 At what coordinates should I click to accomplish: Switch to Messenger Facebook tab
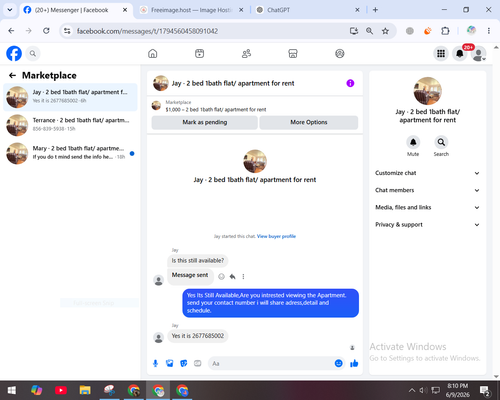(72, 10)
